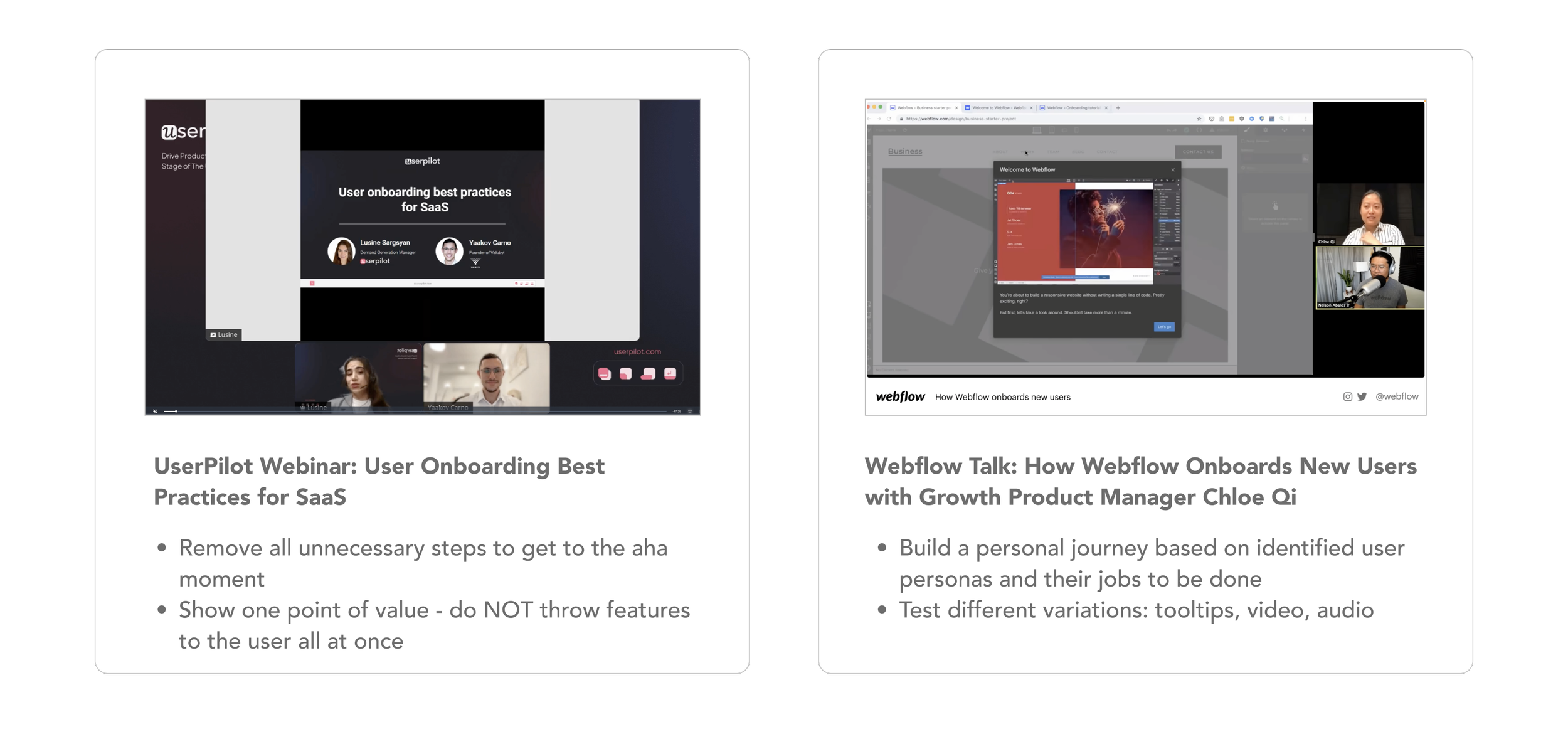Click the CONTACT US button on Business page
Viewport: 1568px width, 749px height.
click(x=1198, y=152)
